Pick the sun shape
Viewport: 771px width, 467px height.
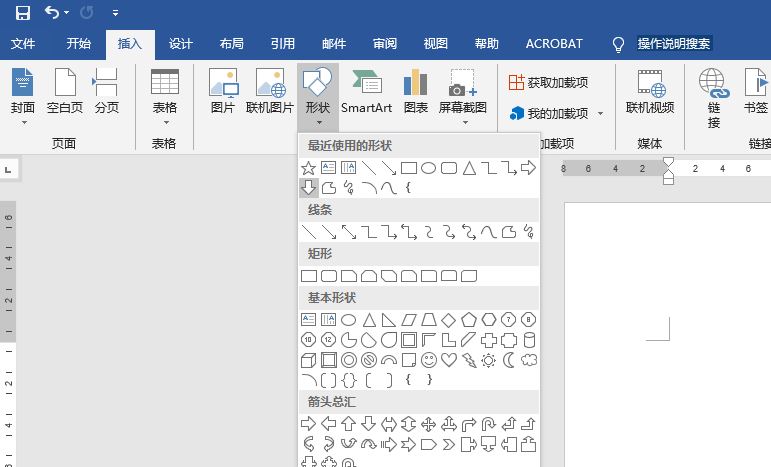[489, 360]
